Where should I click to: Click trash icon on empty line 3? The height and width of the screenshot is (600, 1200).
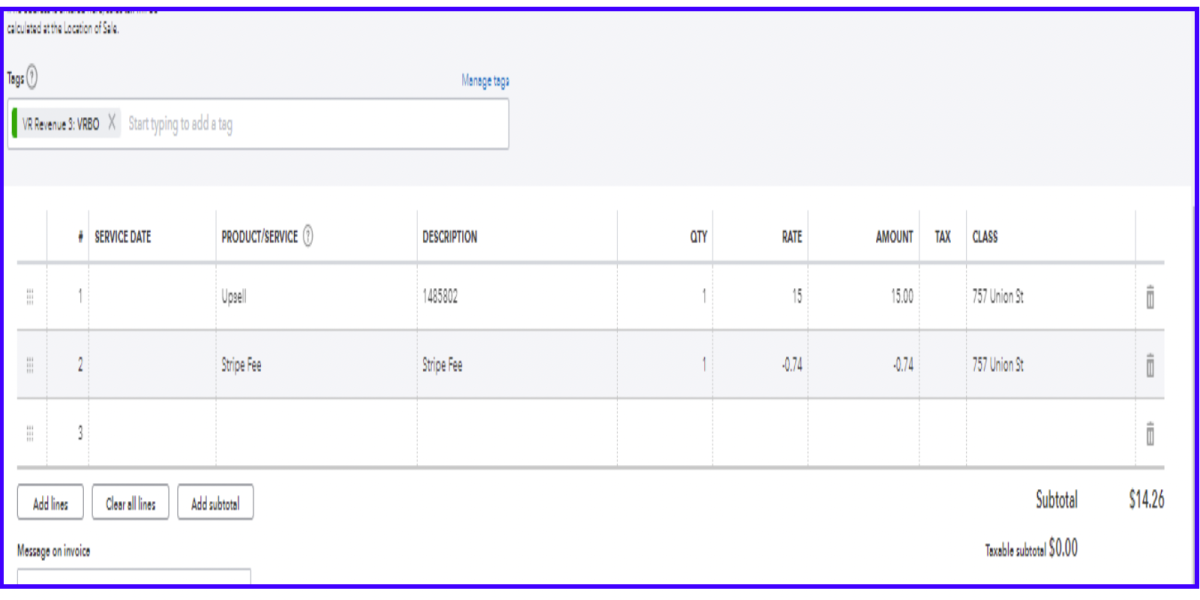1150,433
